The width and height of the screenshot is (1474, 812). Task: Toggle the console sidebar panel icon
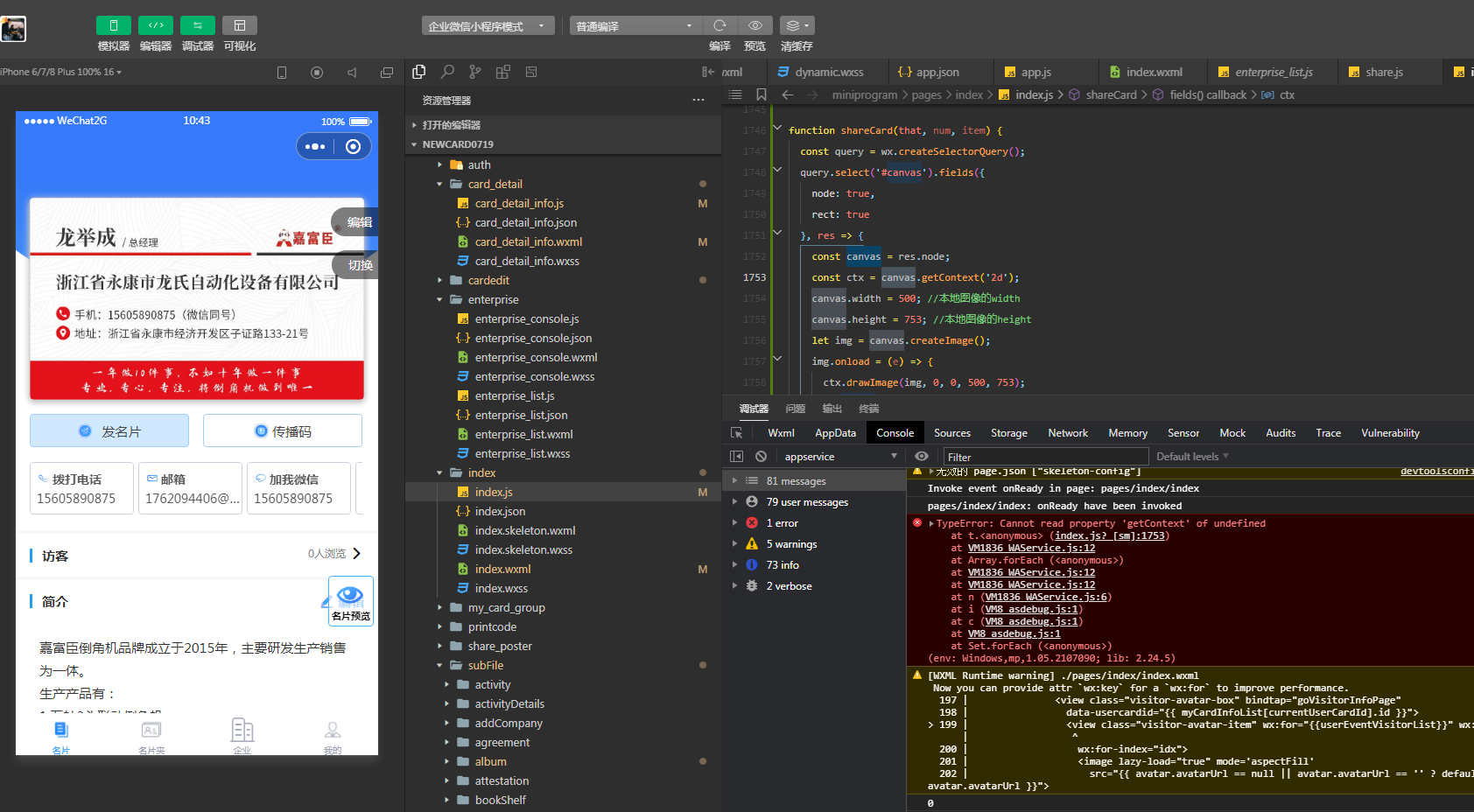pos(736,457)
